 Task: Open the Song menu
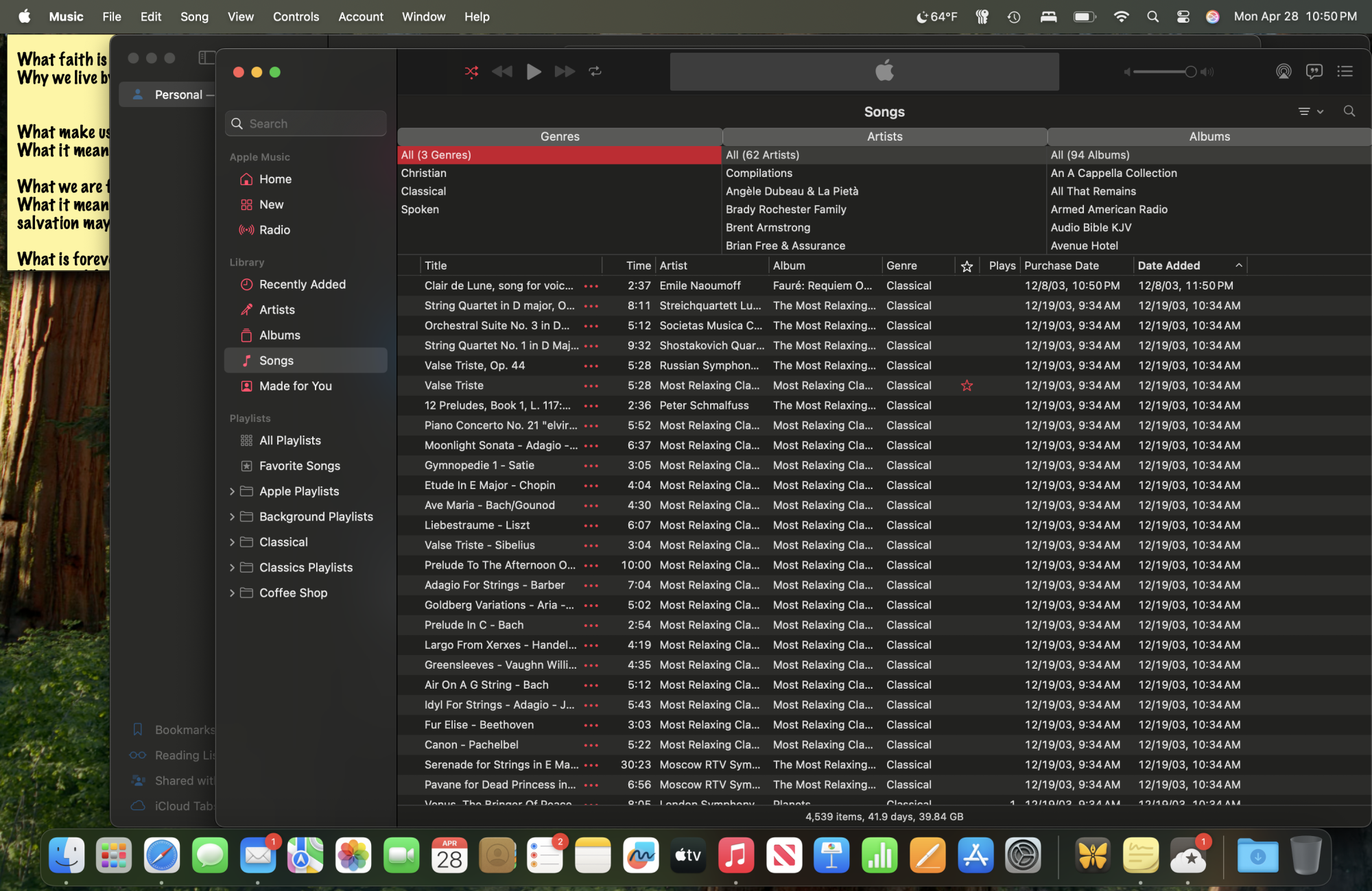[194, 16]
